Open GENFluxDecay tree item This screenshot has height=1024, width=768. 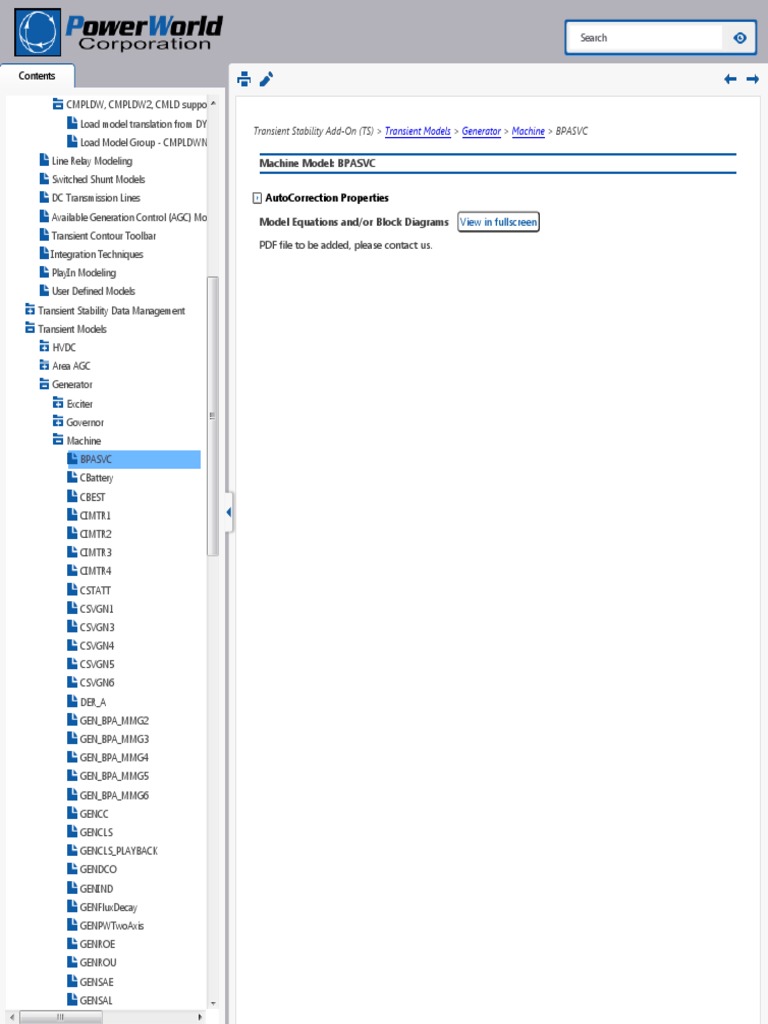coord(108,906)
